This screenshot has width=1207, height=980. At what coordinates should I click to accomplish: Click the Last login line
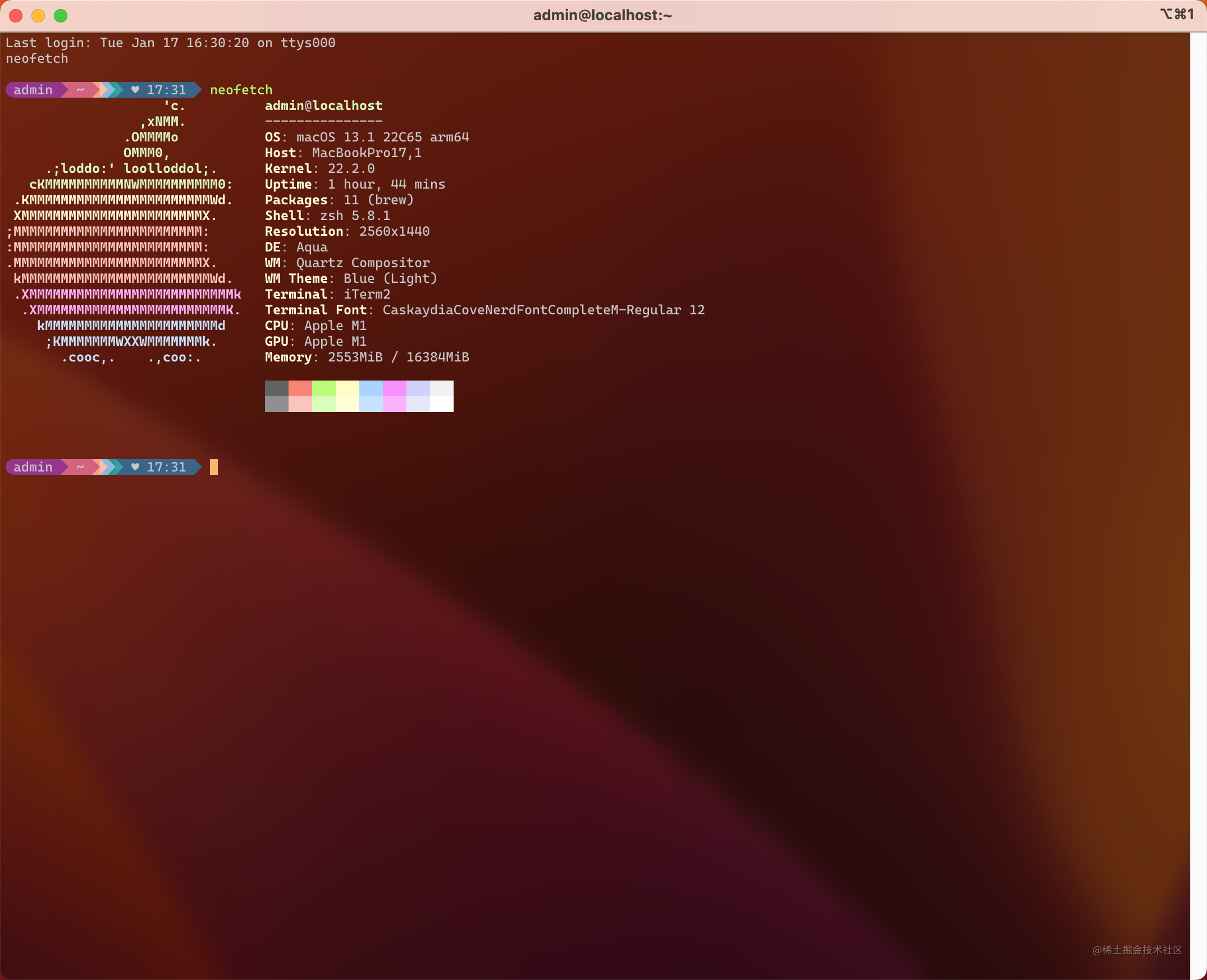tap(171, 43)
